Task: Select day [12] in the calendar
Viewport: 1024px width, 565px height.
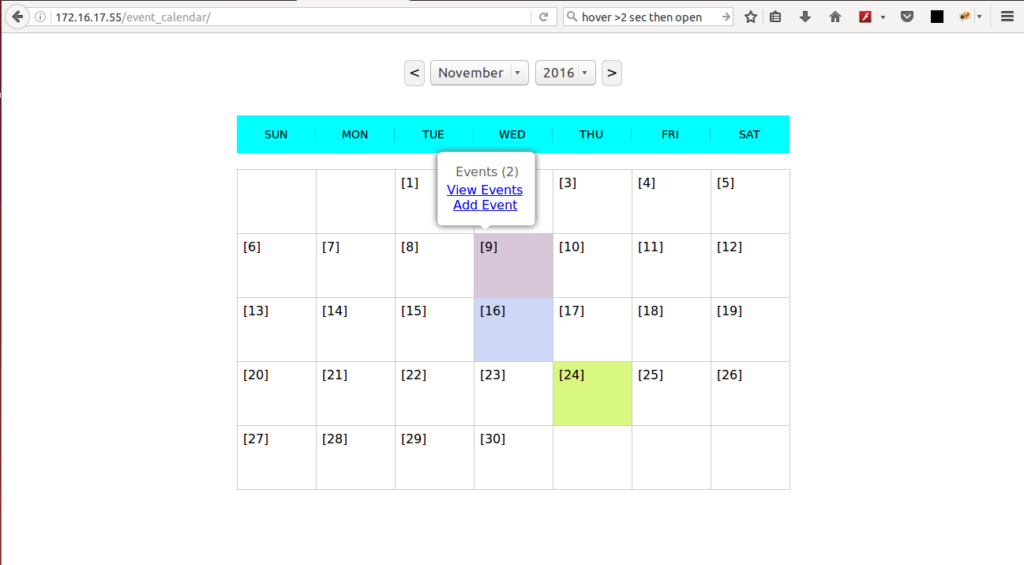Action: 750,265
